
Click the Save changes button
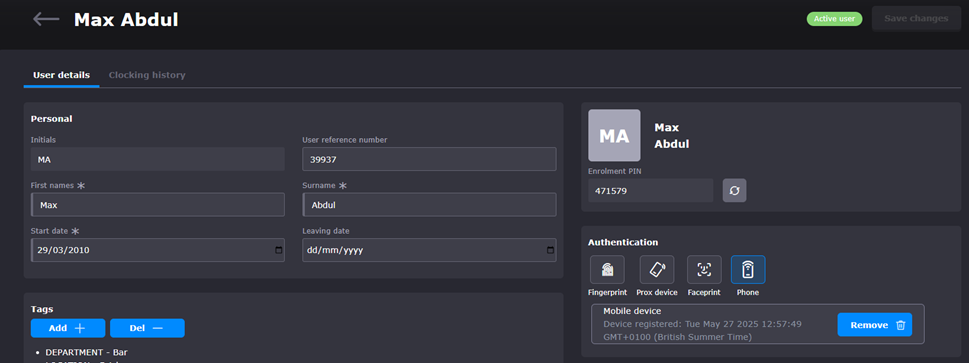(x=916, y=19)
